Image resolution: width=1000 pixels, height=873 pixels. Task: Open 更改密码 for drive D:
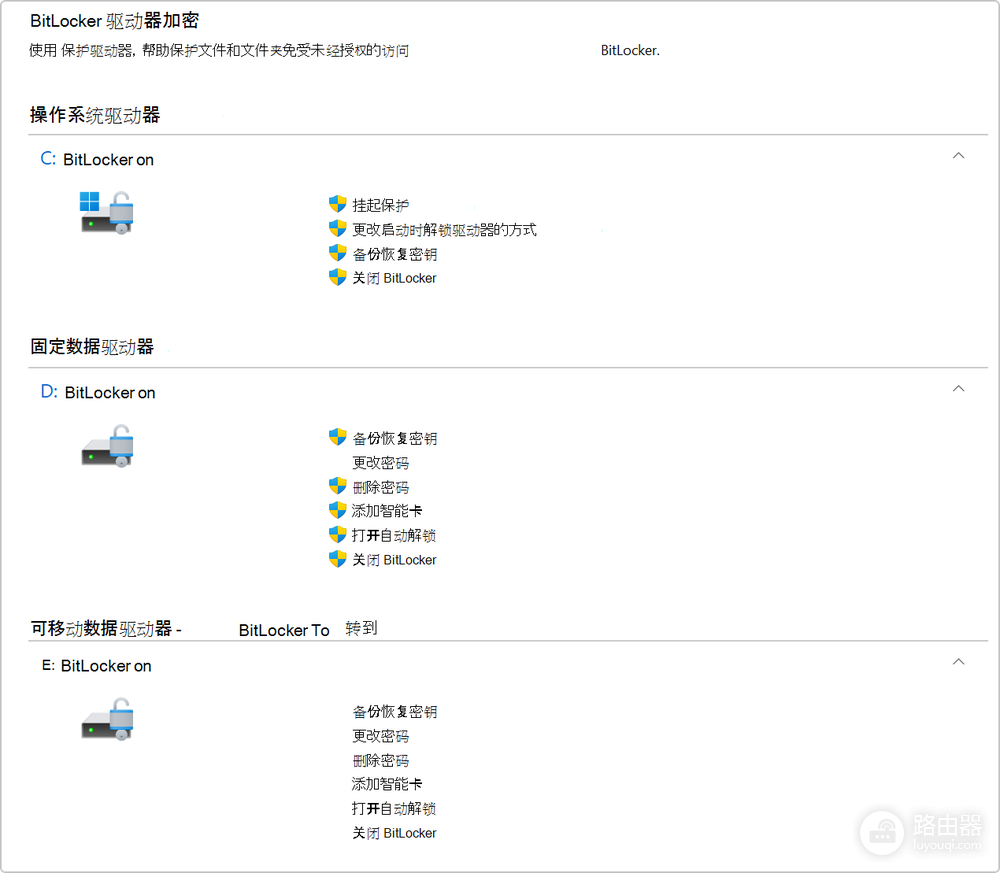pyautogui.click(x=381, y=462)
